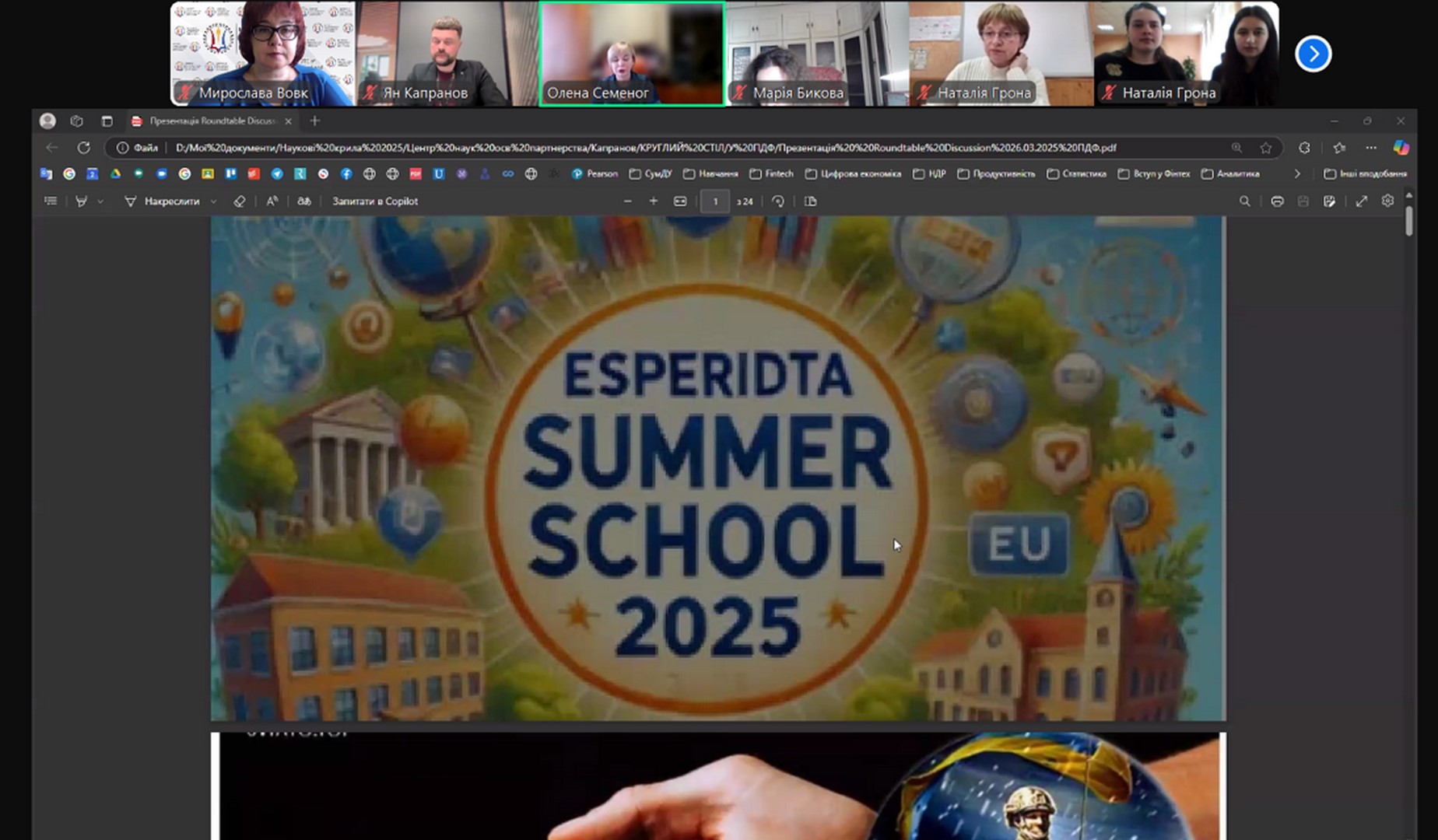Open Google Drive bookmark
The width and height of the screenshot is (1438, 840).
click(115, 174)
